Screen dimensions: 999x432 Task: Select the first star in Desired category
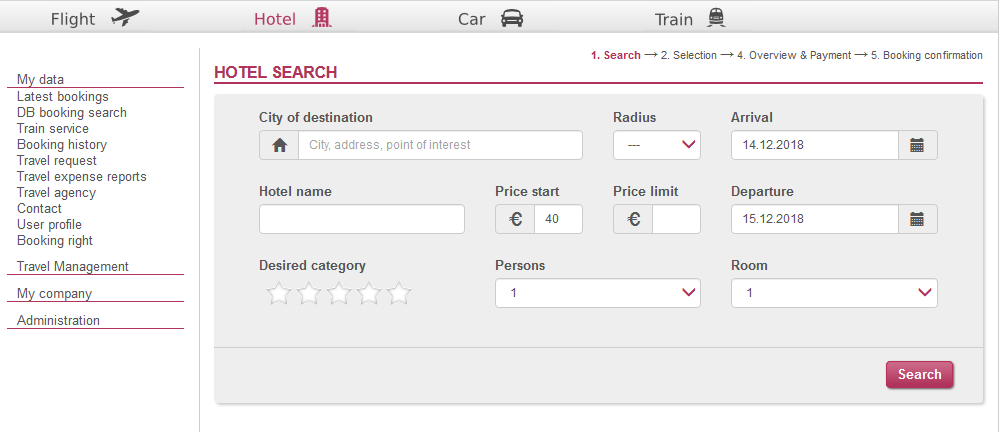(x=278, y=293)
